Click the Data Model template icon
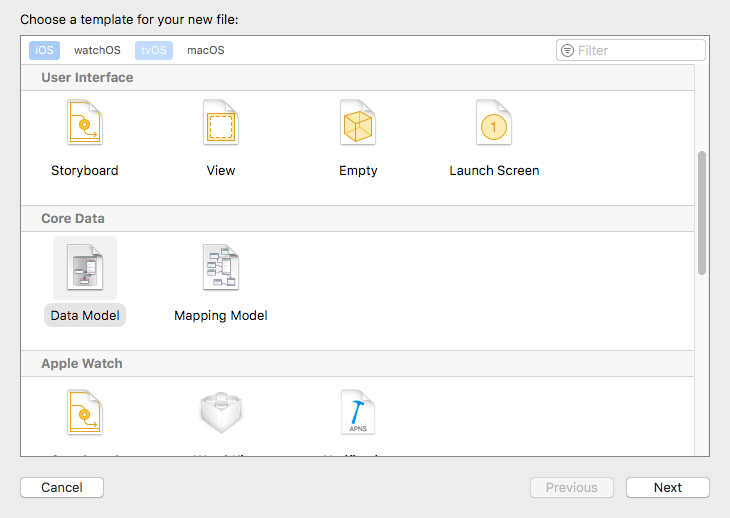Screen dimensions: 730x518 (85, 268)
